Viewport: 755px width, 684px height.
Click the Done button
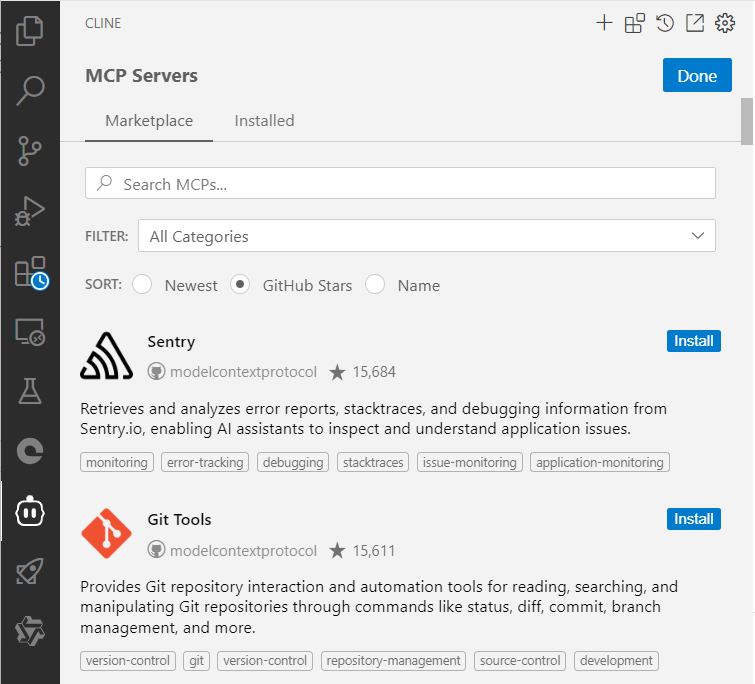(697, 76)
